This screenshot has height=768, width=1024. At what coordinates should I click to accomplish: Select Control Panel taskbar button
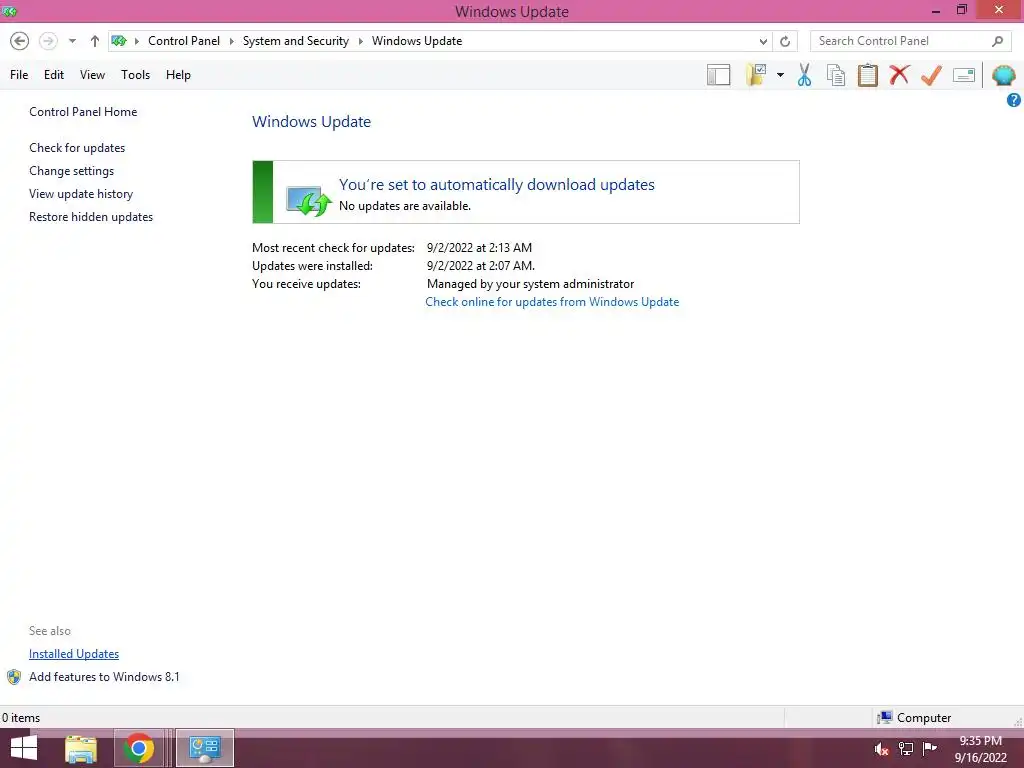pyautogui.click(x=205, y=748)
